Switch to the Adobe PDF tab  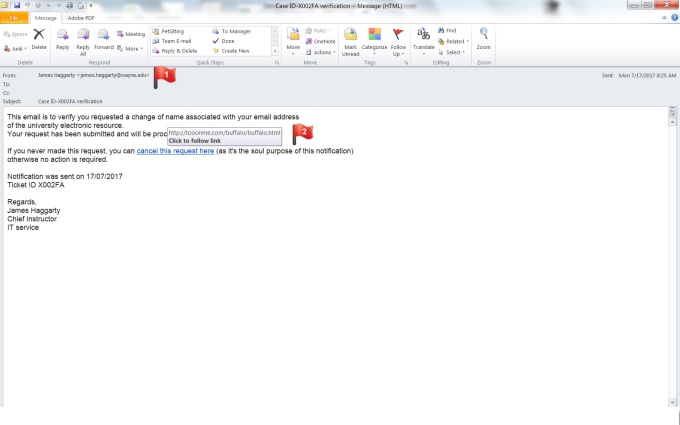pyautogui.click(x=81, y=18)
